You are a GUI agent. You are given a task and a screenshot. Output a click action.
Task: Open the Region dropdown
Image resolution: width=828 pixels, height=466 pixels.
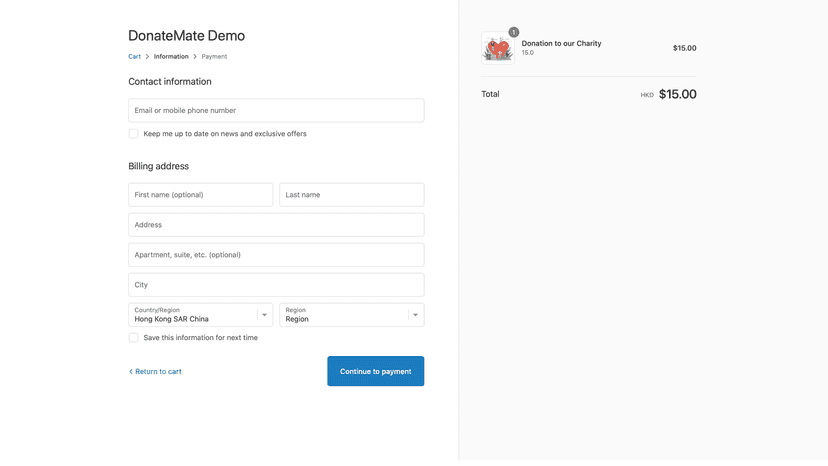point(352,315)
